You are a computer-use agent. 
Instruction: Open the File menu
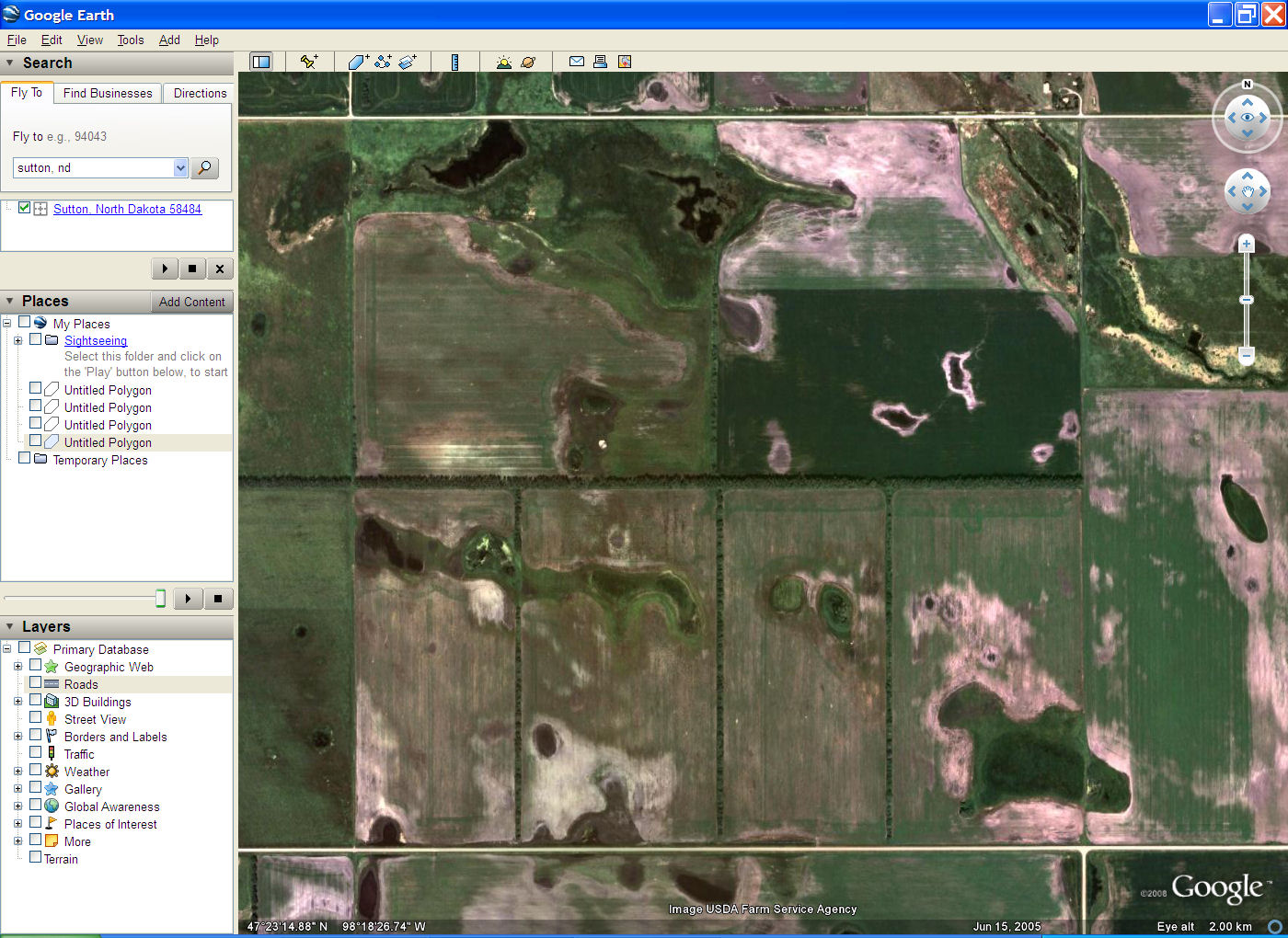[17, 40]
